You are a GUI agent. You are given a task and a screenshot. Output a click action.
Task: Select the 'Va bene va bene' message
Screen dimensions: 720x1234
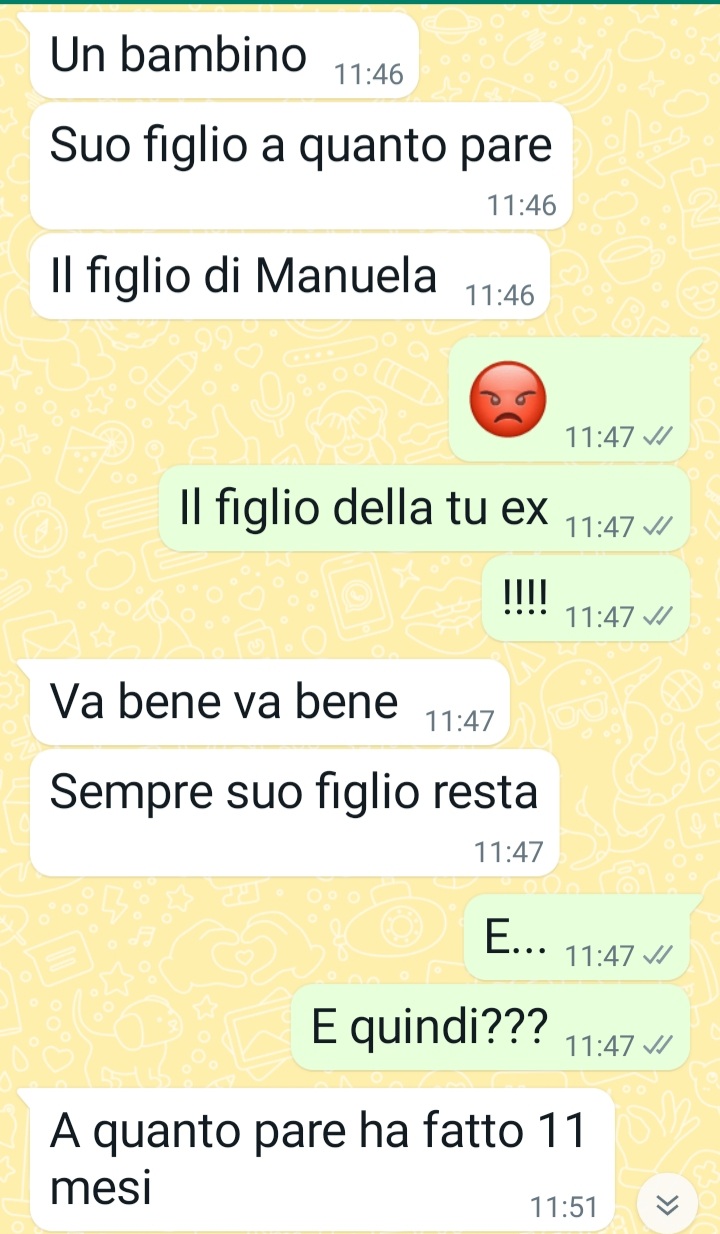click(270, 702)
